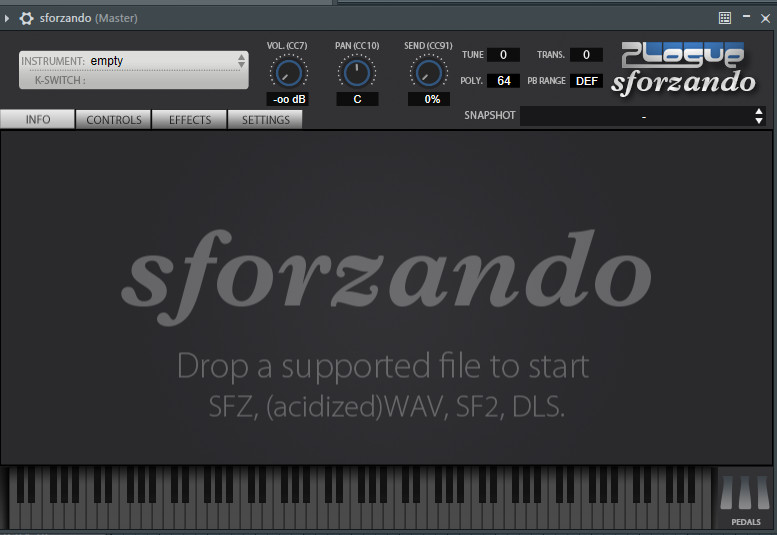Click the VOL. (CC7) knob
Screen dimensions: 777x535
coord(288,72)
